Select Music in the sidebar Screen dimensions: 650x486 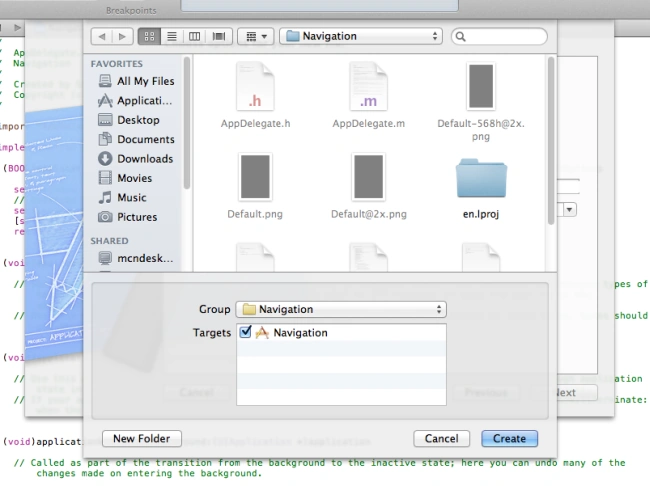(122, 197)
